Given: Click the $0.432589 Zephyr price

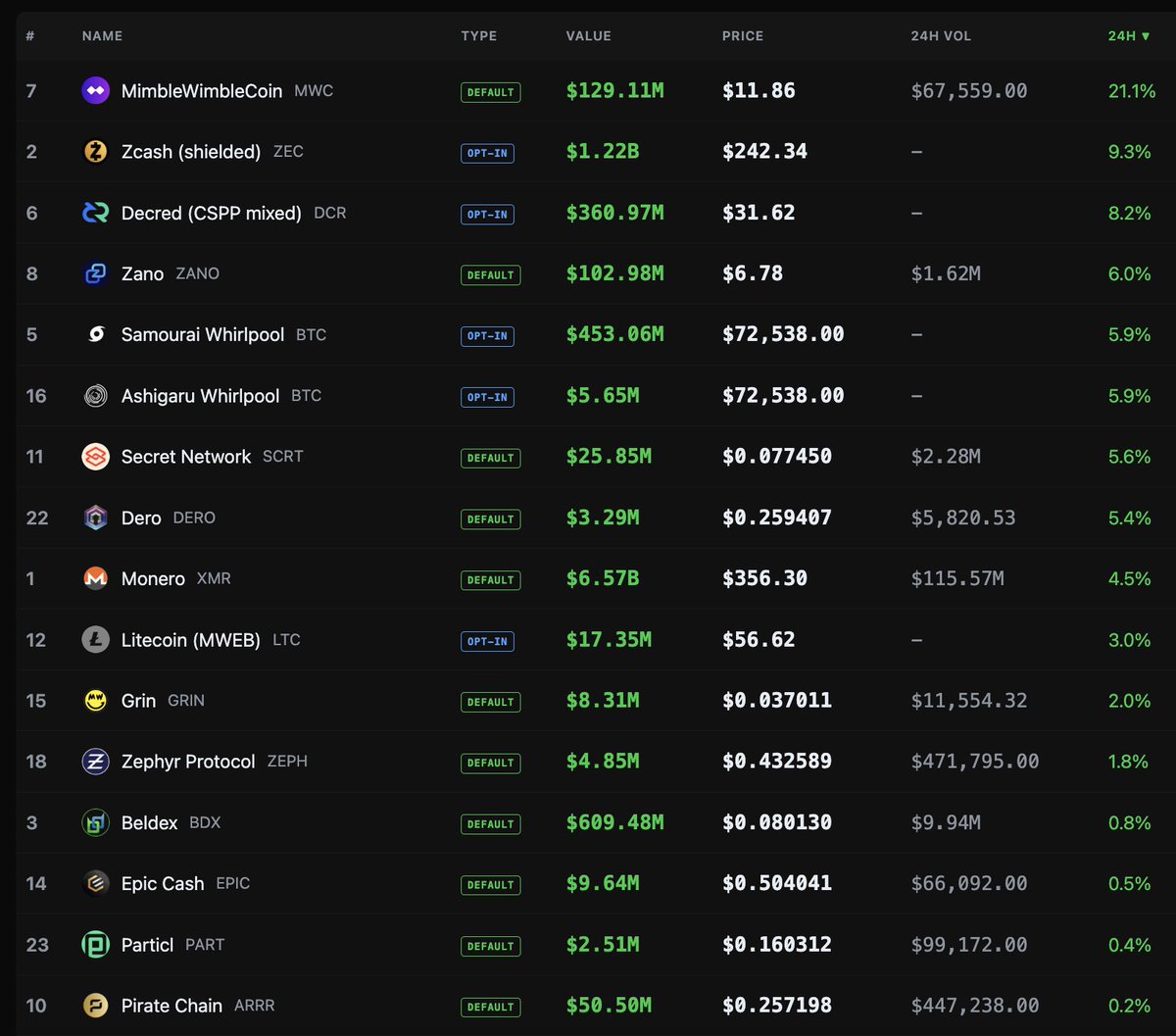Looking at the screenshot, I should (777, 762).
